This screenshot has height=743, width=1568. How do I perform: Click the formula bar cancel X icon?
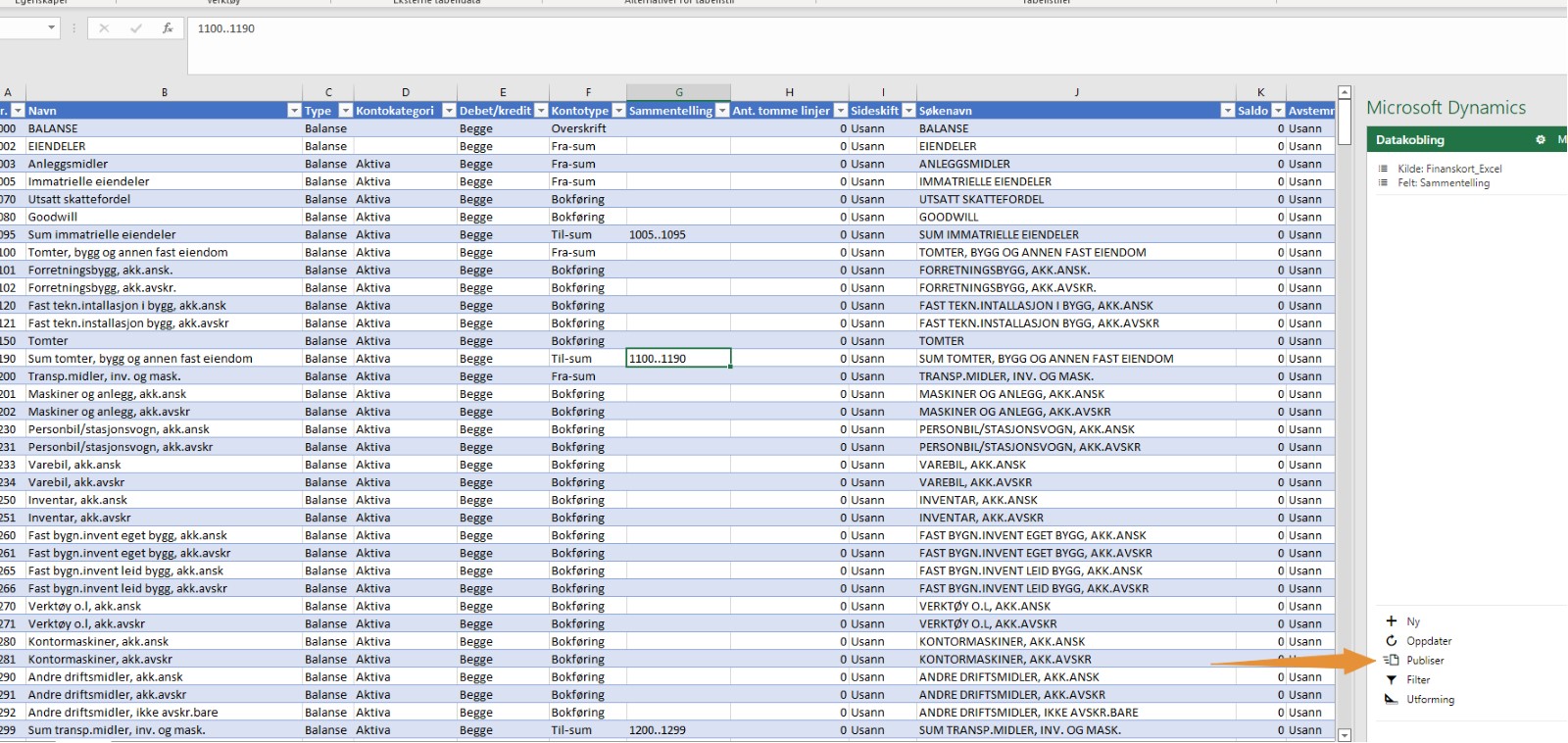[x=105, y=28]
